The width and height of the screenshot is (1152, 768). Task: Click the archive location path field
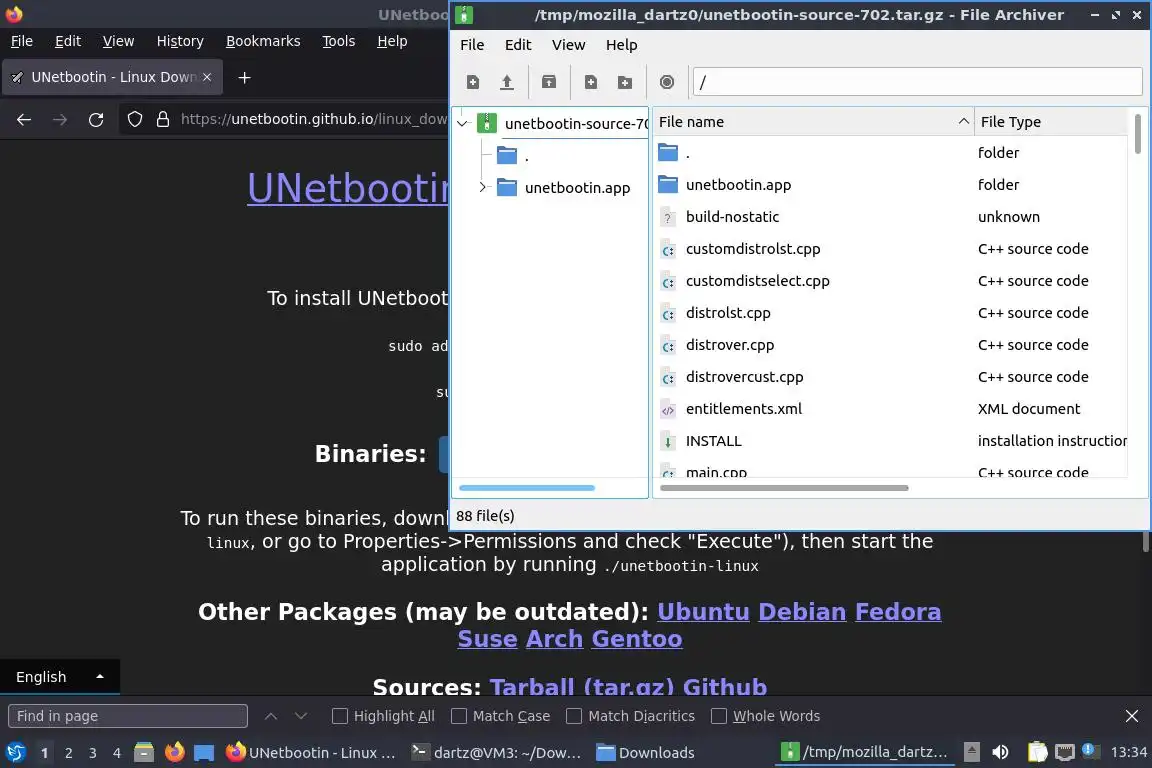[917, 82]
